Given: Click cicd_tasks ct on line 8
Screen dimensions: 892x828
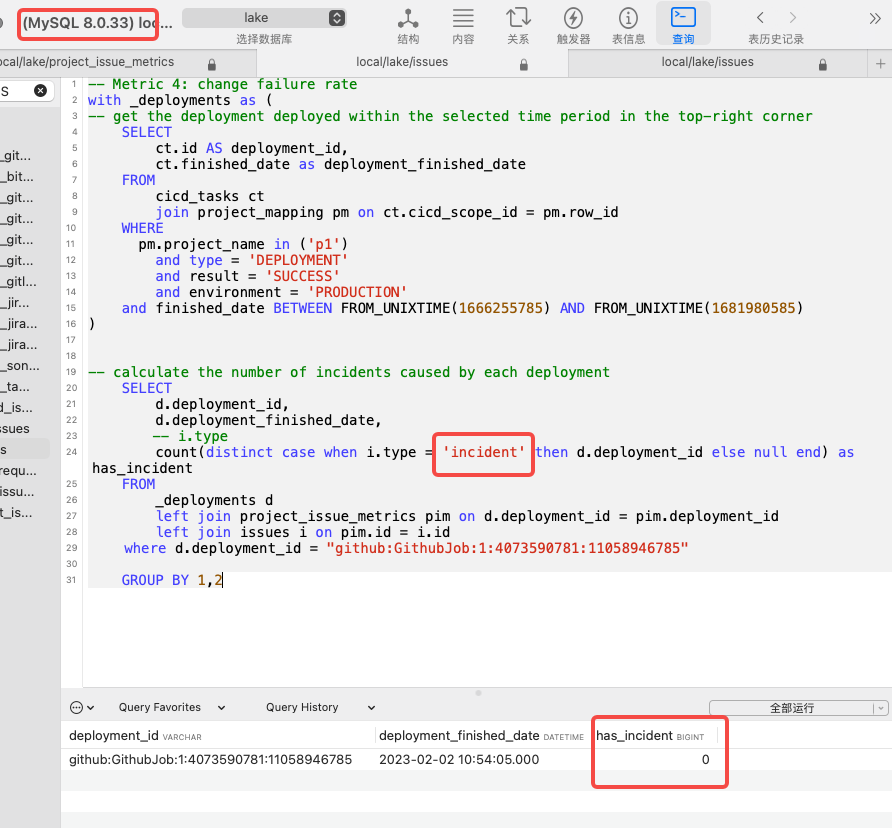Looking at the screenshot, I should click(210, 196).
